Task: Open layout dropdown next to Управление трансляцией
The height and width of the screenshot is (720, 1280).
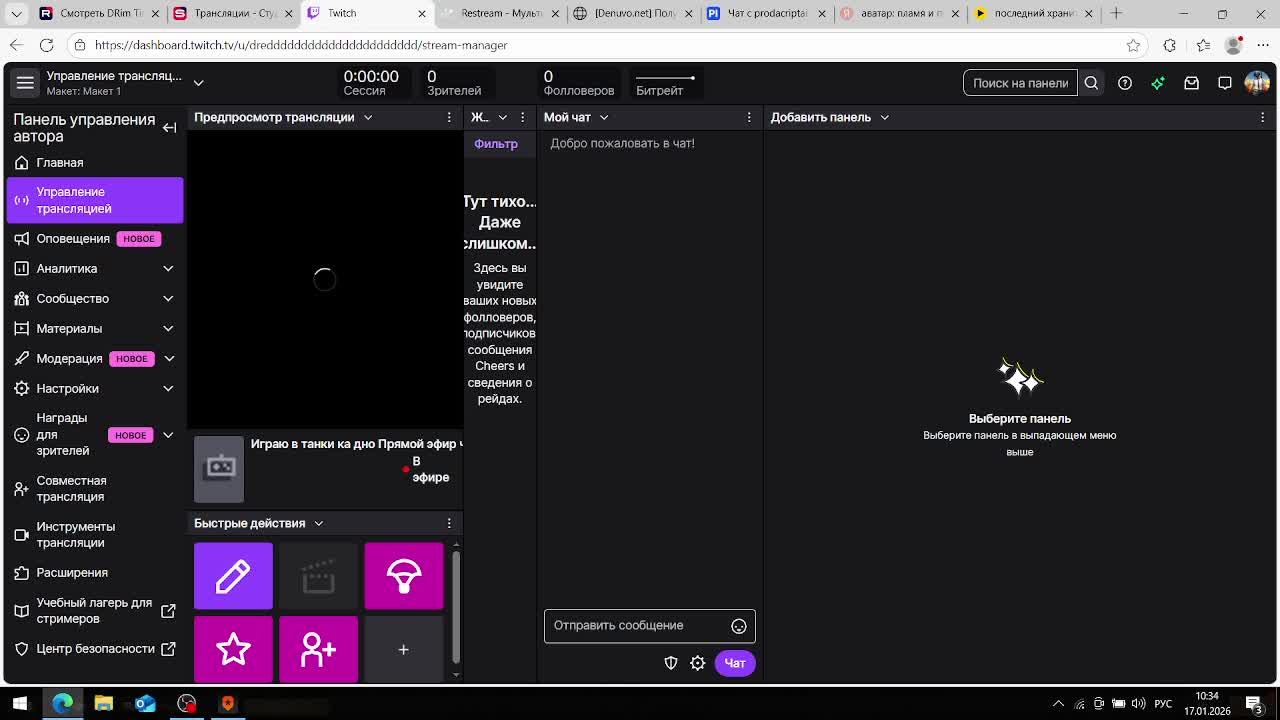Action: point(198,83)
